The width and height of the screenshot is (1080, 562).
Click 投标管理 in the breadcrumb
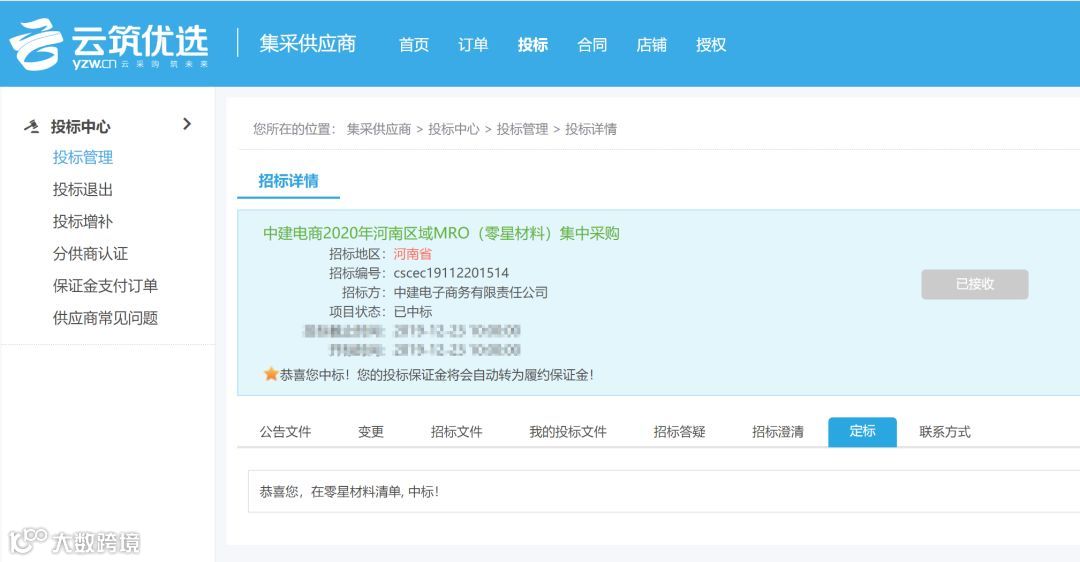coord(522,129)
